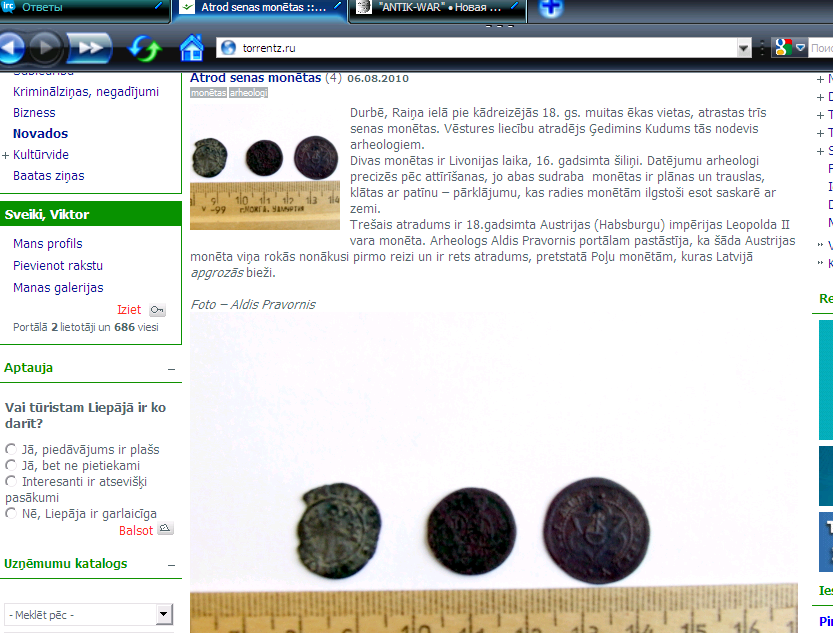Open Baatas ziņas link

(x=48, y=176)
